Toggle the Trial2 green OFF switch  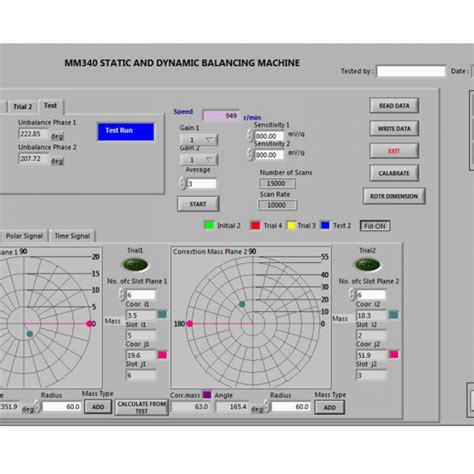(x=368, y=265)
